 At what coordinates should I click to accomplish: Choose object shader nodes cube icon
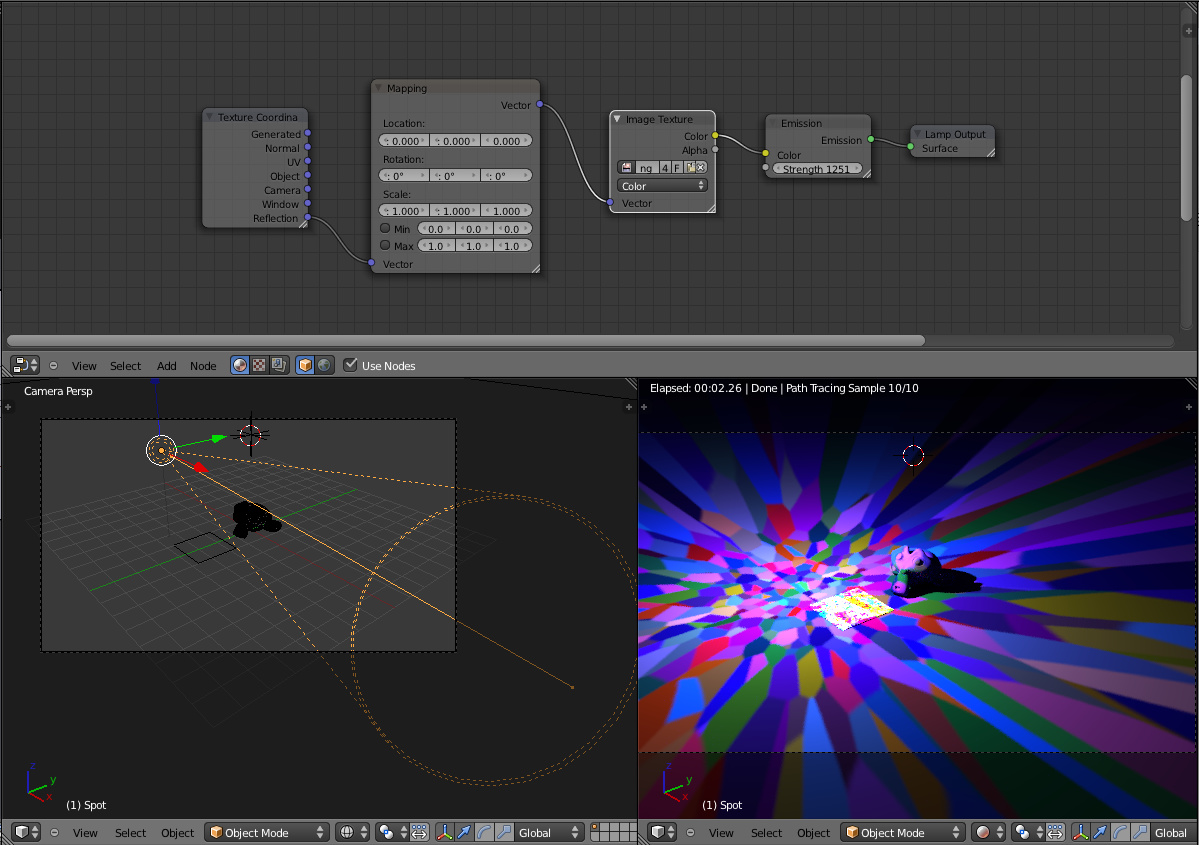click(x=305, y=366)
